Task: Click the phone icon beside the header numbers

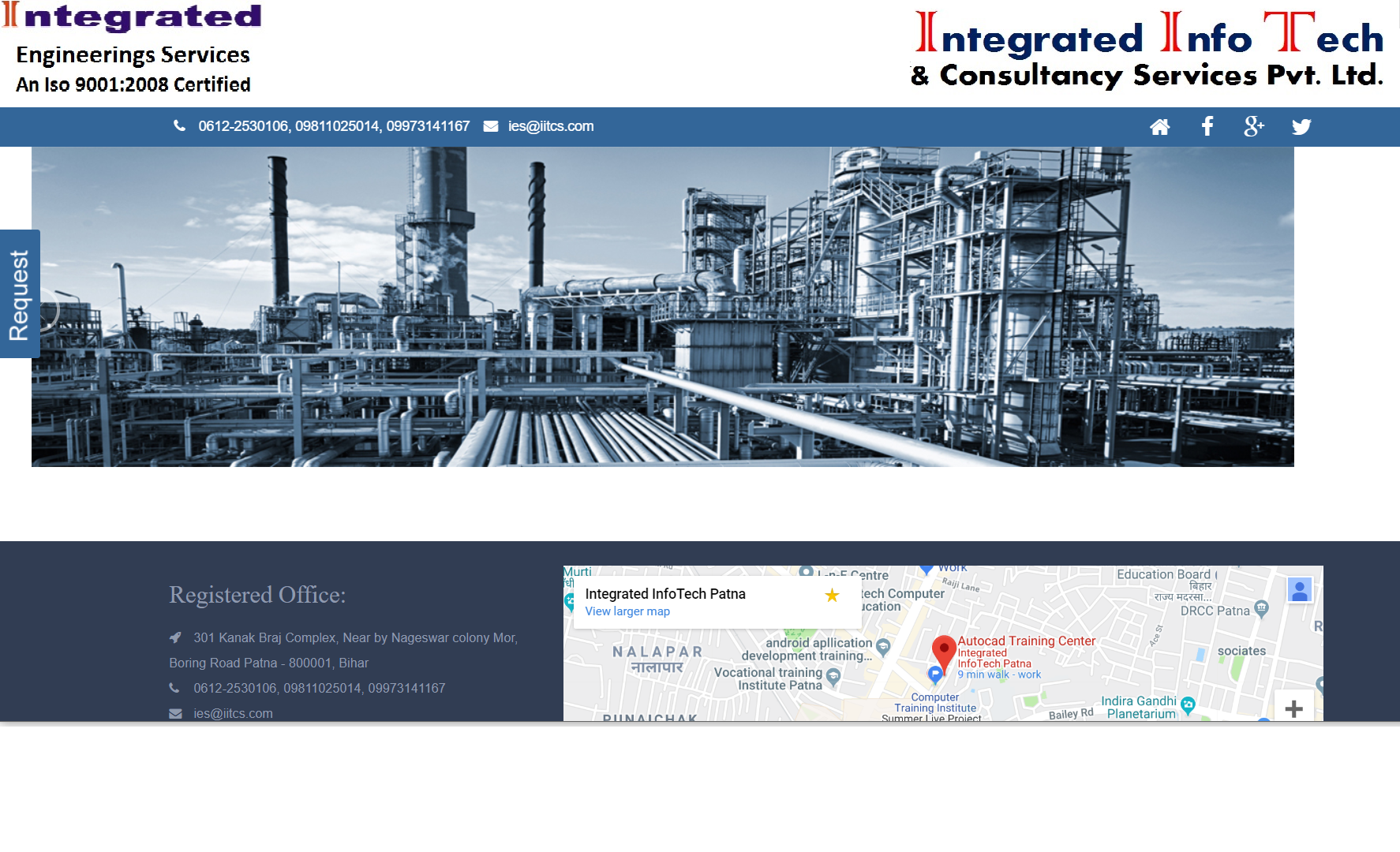Action: point(180,125)
